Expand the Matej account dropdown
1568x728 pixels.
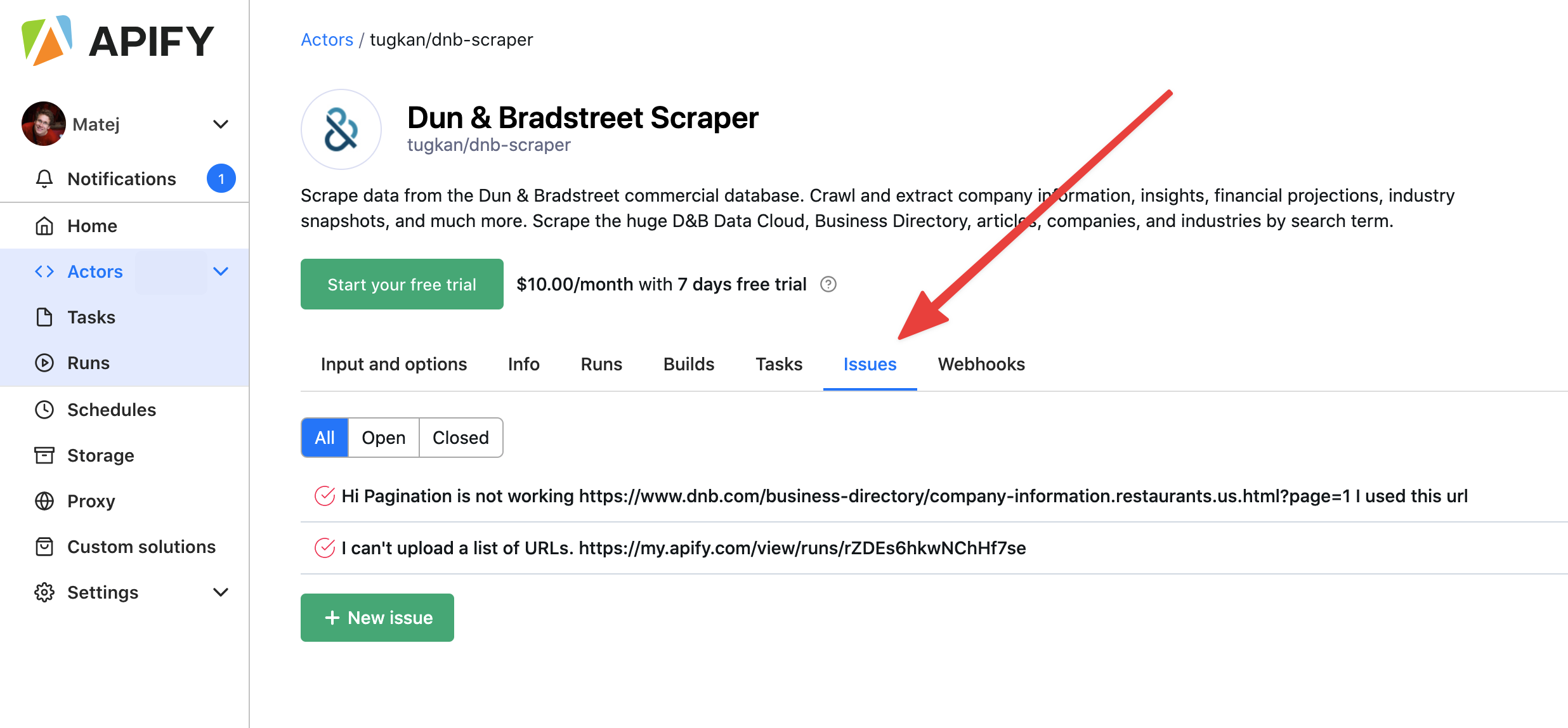click(x=220, y=124)
